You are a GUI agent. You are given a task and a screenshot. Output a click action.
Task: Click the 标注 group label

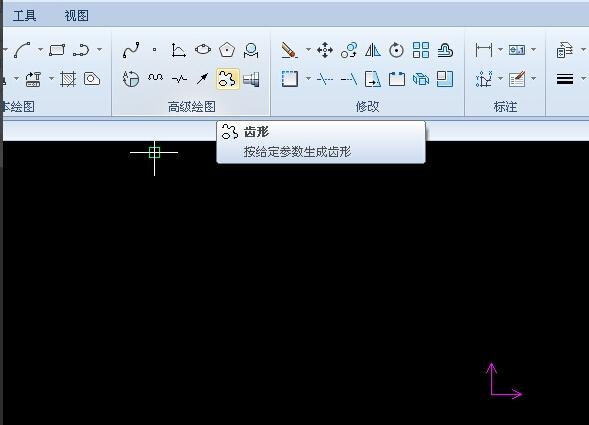[x=505, y=107]
